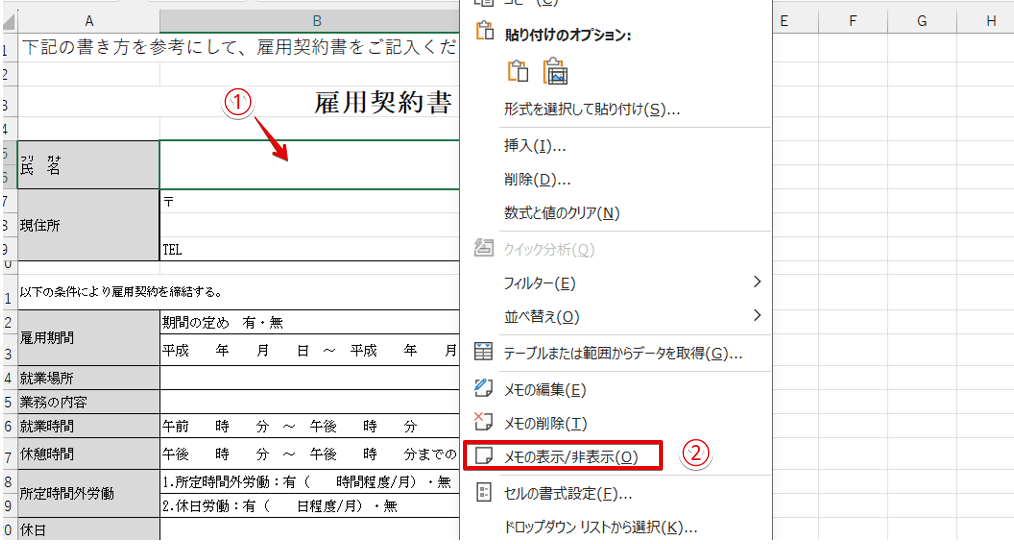This screenshot has height=544, width=1014.
Task: Select テーブルまたは範囲からデータを取得(G)...
Action: (x=623, y=353)
